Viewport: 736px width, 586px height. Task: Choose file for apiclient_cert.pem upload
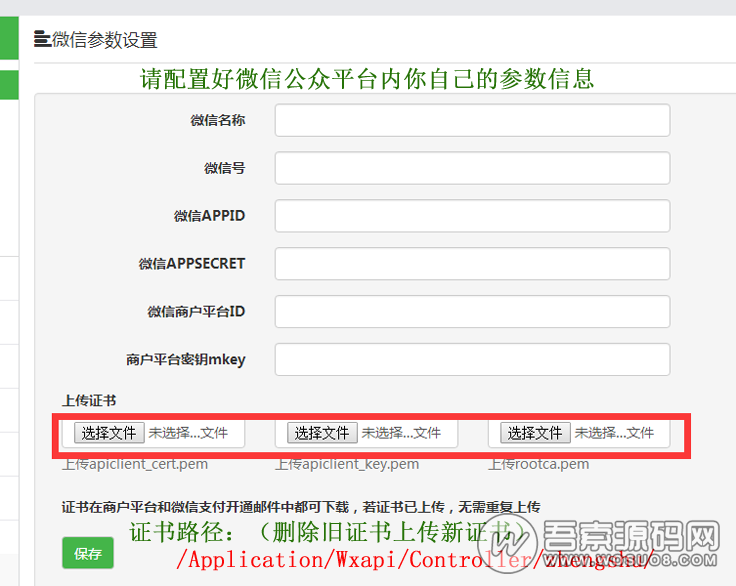pos(109,433)
